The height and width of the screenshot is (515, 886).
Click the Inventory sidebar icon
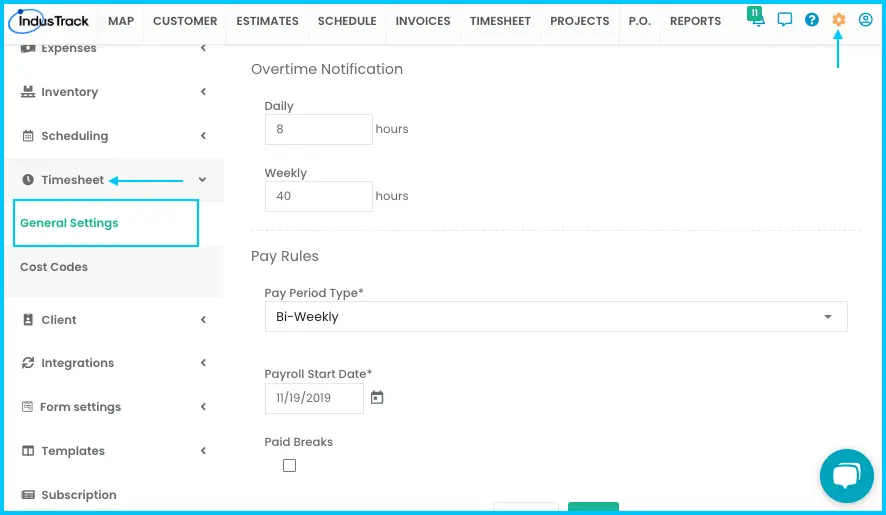tap(28, 92)
